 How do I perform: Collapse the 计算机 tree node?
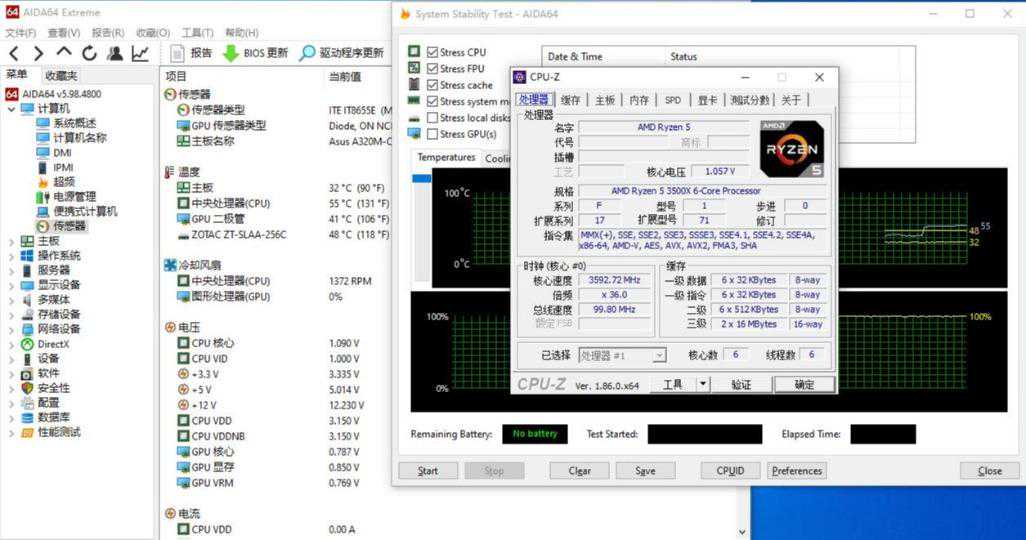[x=11, y=109]
